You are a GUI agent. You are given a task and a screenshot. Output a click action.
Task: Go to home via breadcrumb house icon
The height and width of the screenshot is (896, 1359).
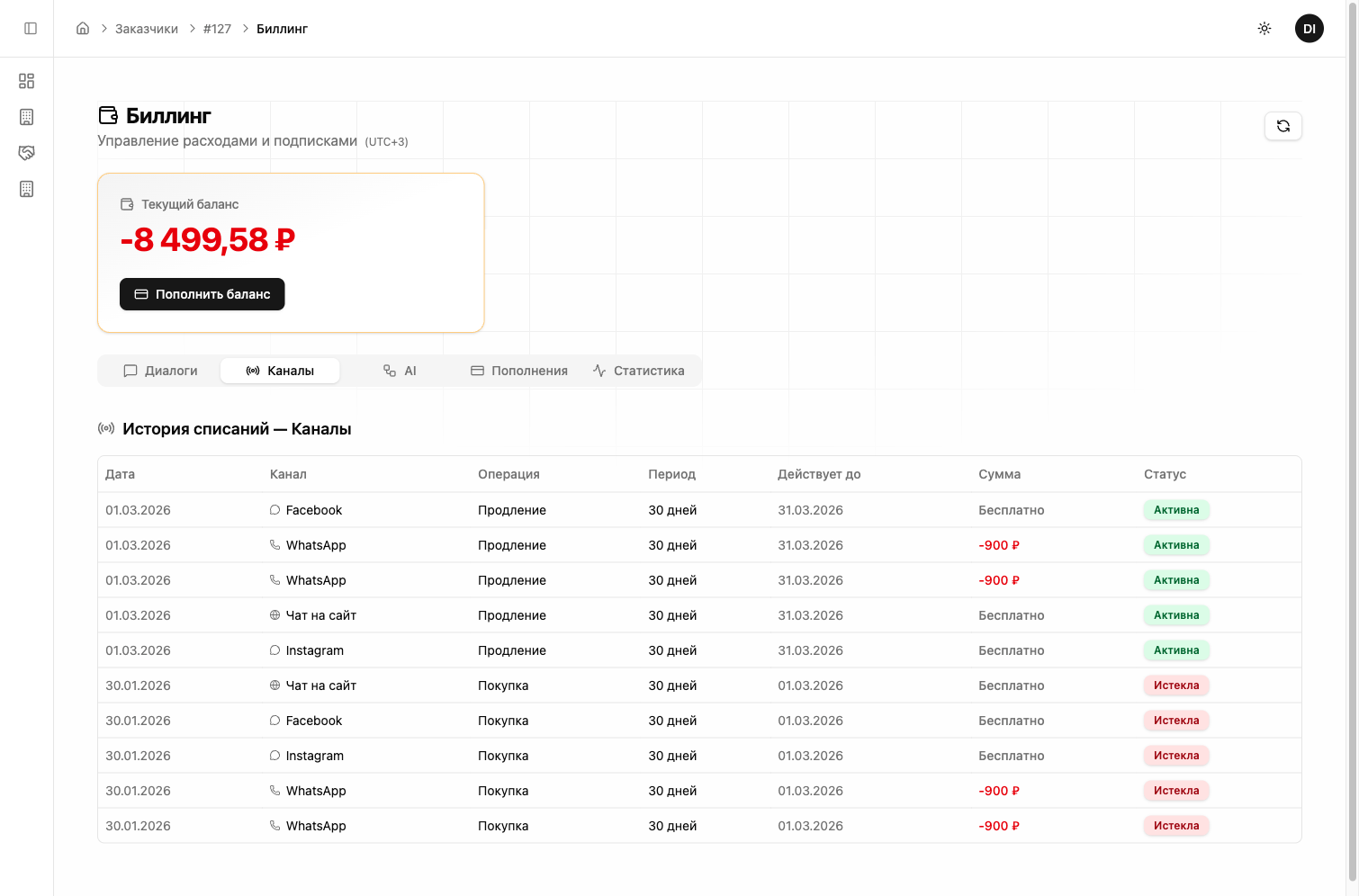pyautogui.click(x=83, y=29)
